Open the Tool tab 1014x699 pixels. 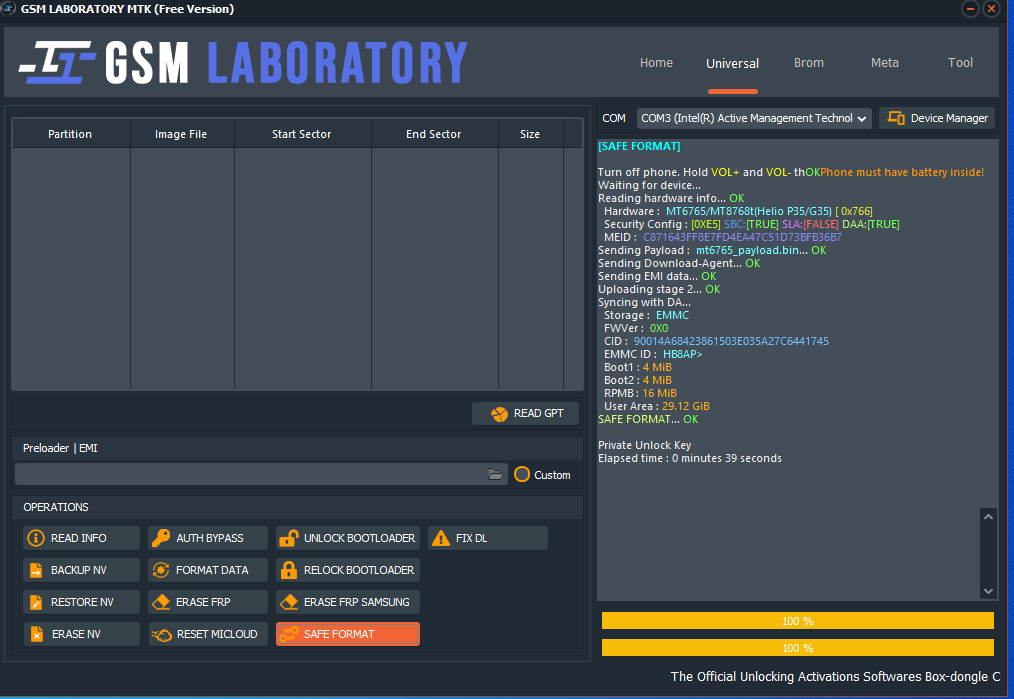(x=960, y=63)
